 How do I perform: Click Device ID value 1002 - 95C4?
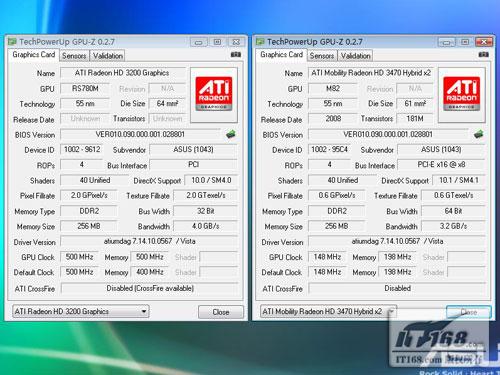pyautogui.click(x=330, y=149)
